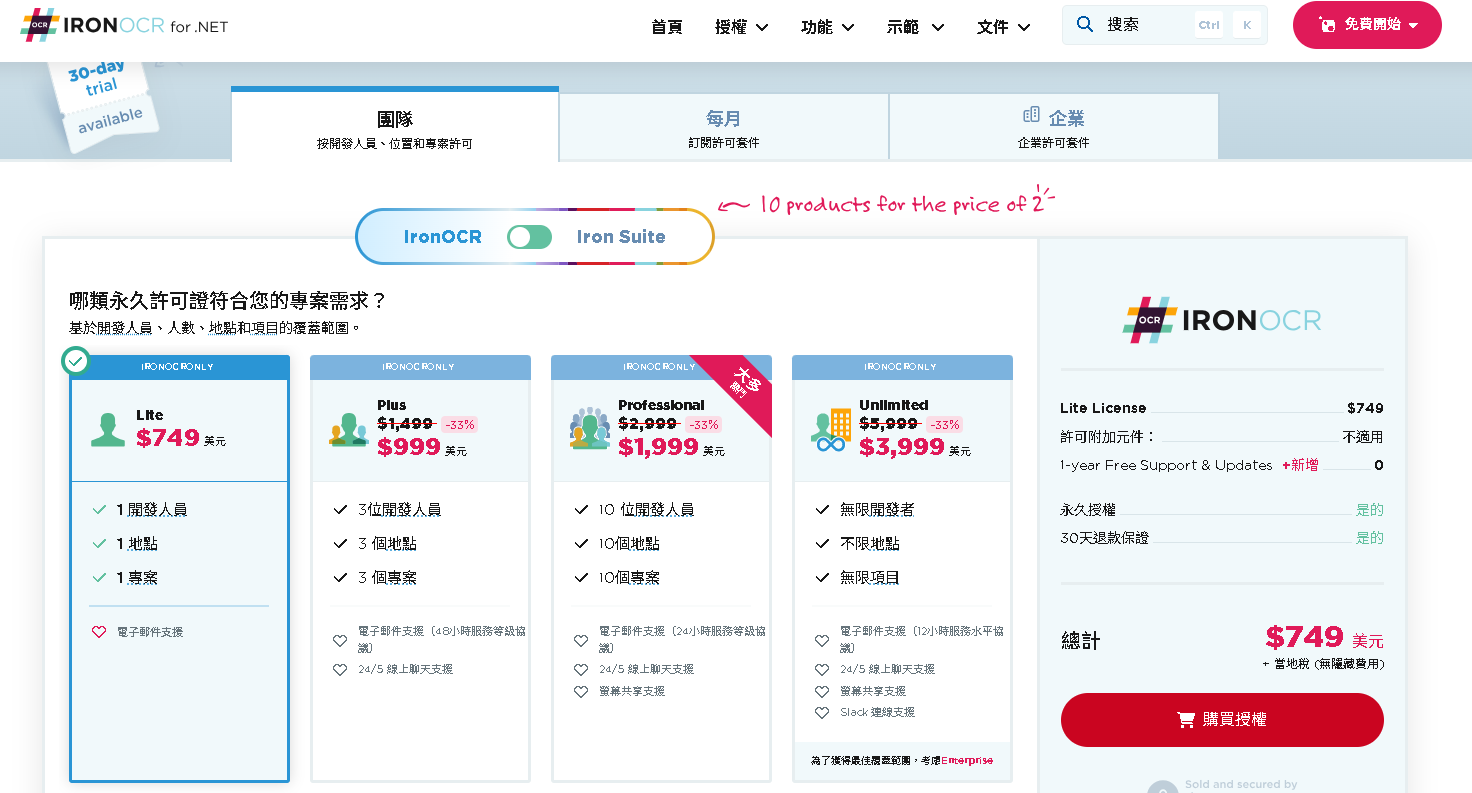The image size is (1472, 793).
Task: Click the enterprise building icon in 企業 tab
Action: 1031,116
